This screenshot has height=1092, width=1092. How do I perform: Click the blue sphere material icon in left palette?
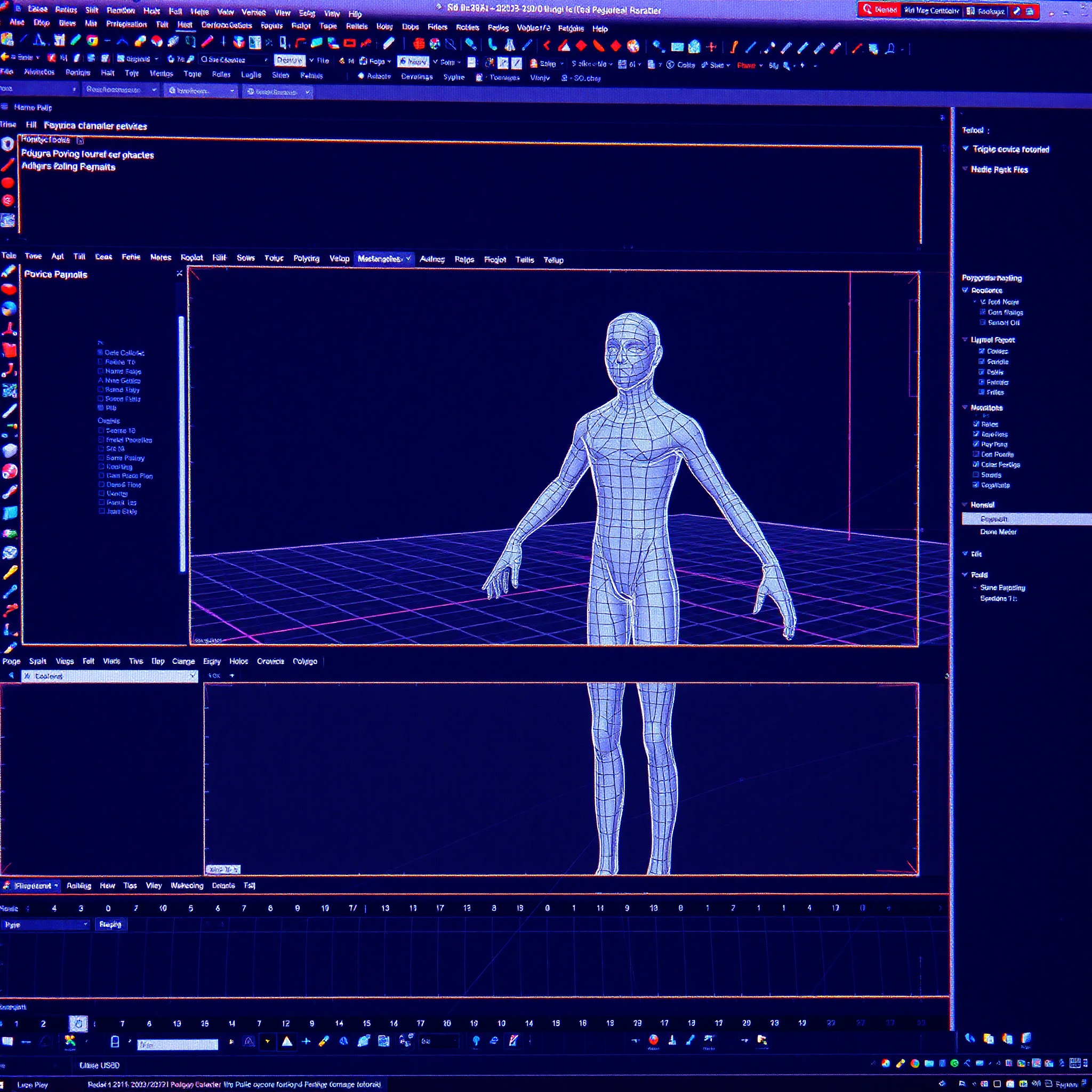9,307
